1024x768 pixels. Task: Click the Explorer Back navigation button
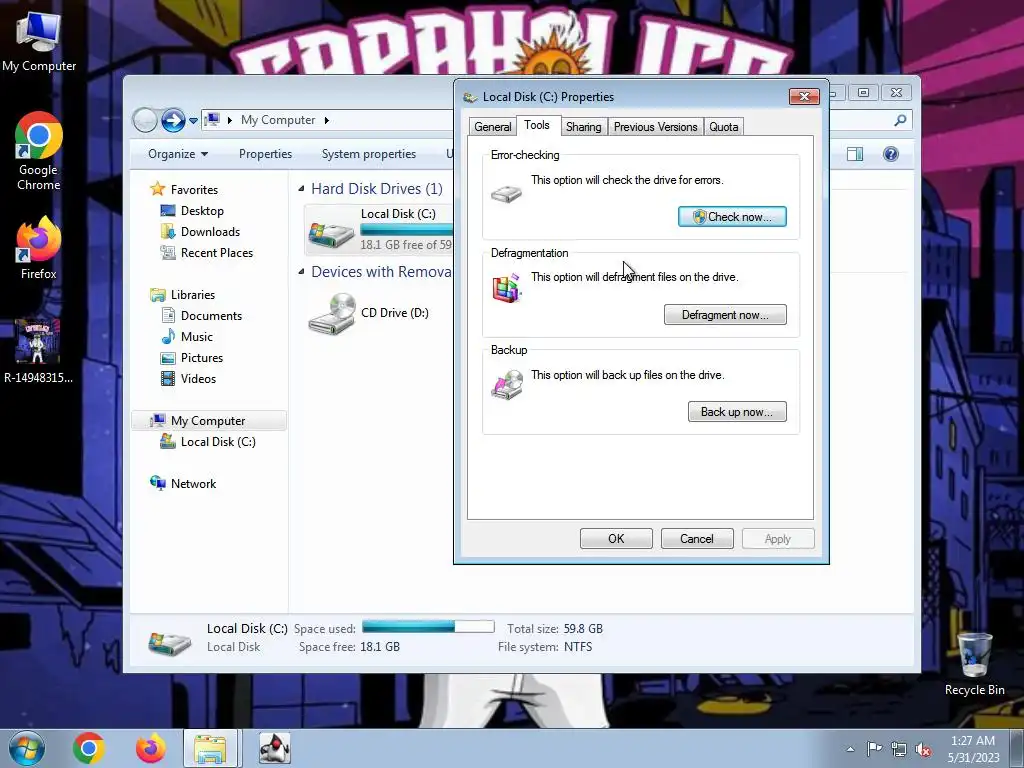tap(145, 120)
